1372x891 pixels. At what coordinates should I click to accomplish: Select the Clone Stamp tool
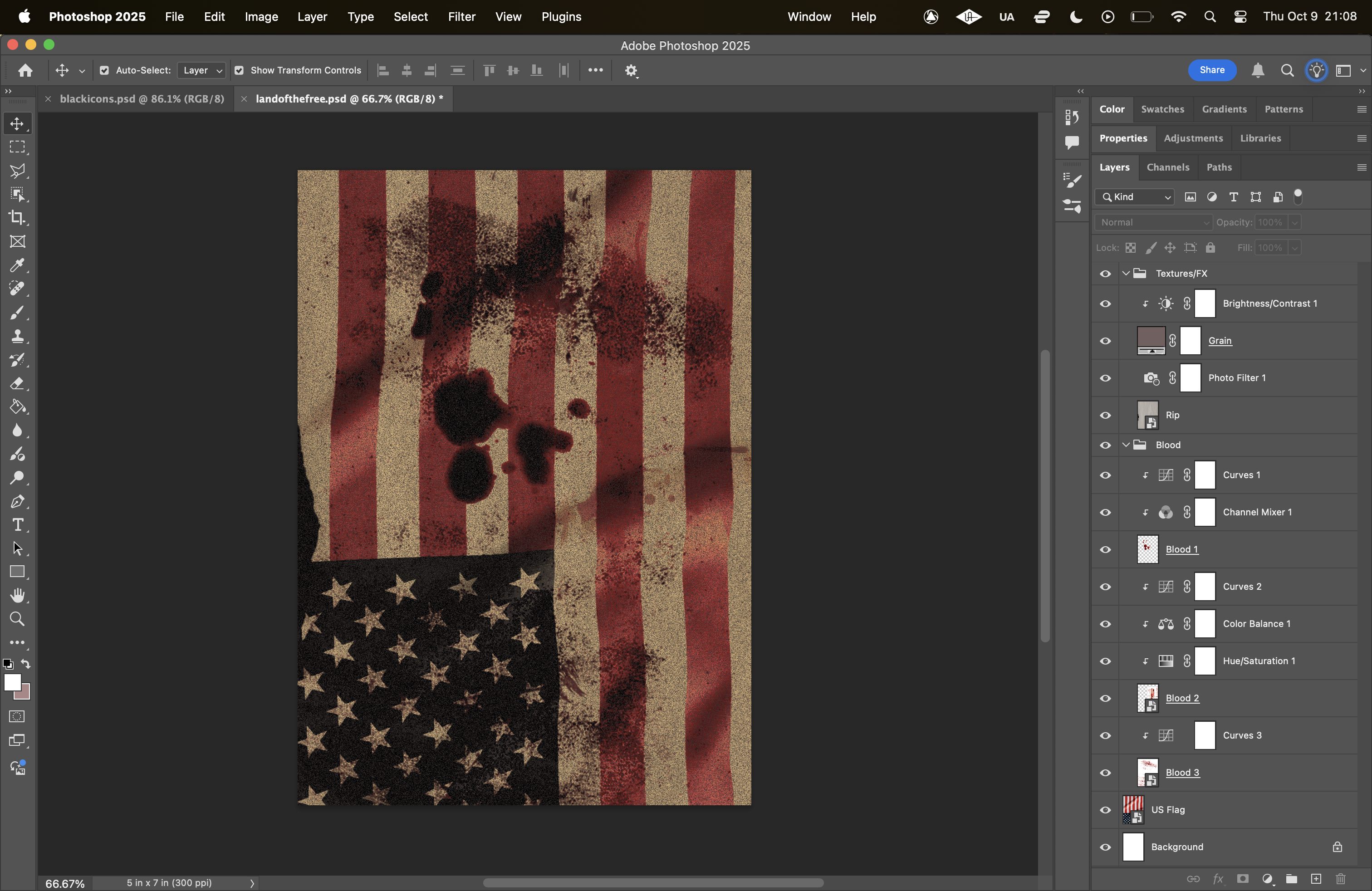(17, 337)
